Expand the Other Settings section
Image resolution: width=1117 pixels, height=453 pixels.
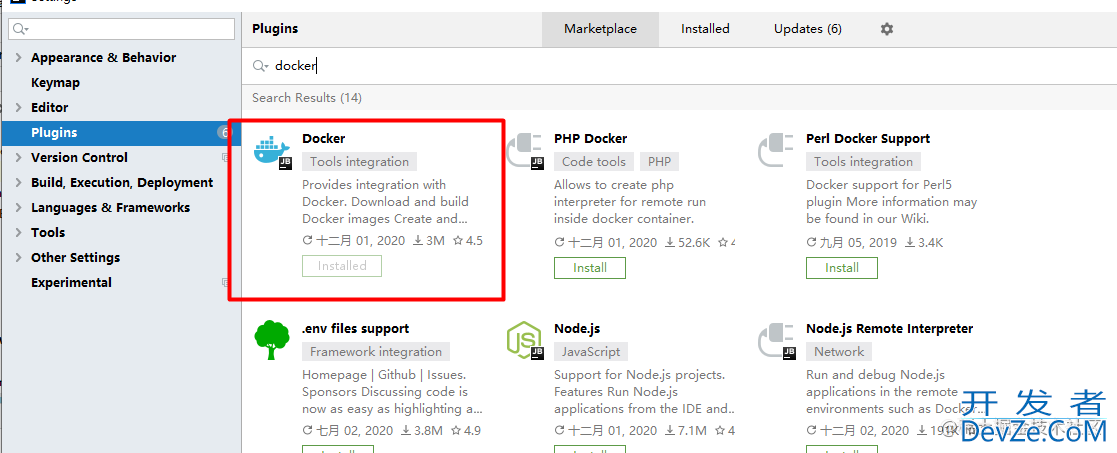point(19,257)
